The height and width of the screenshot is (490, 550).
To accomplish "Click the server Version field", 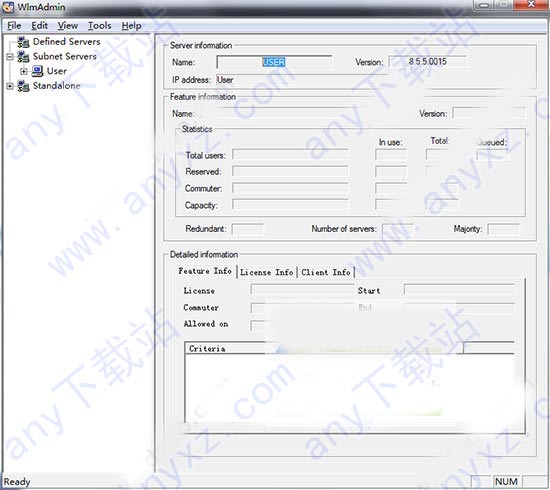I will (x=428, y=62).
